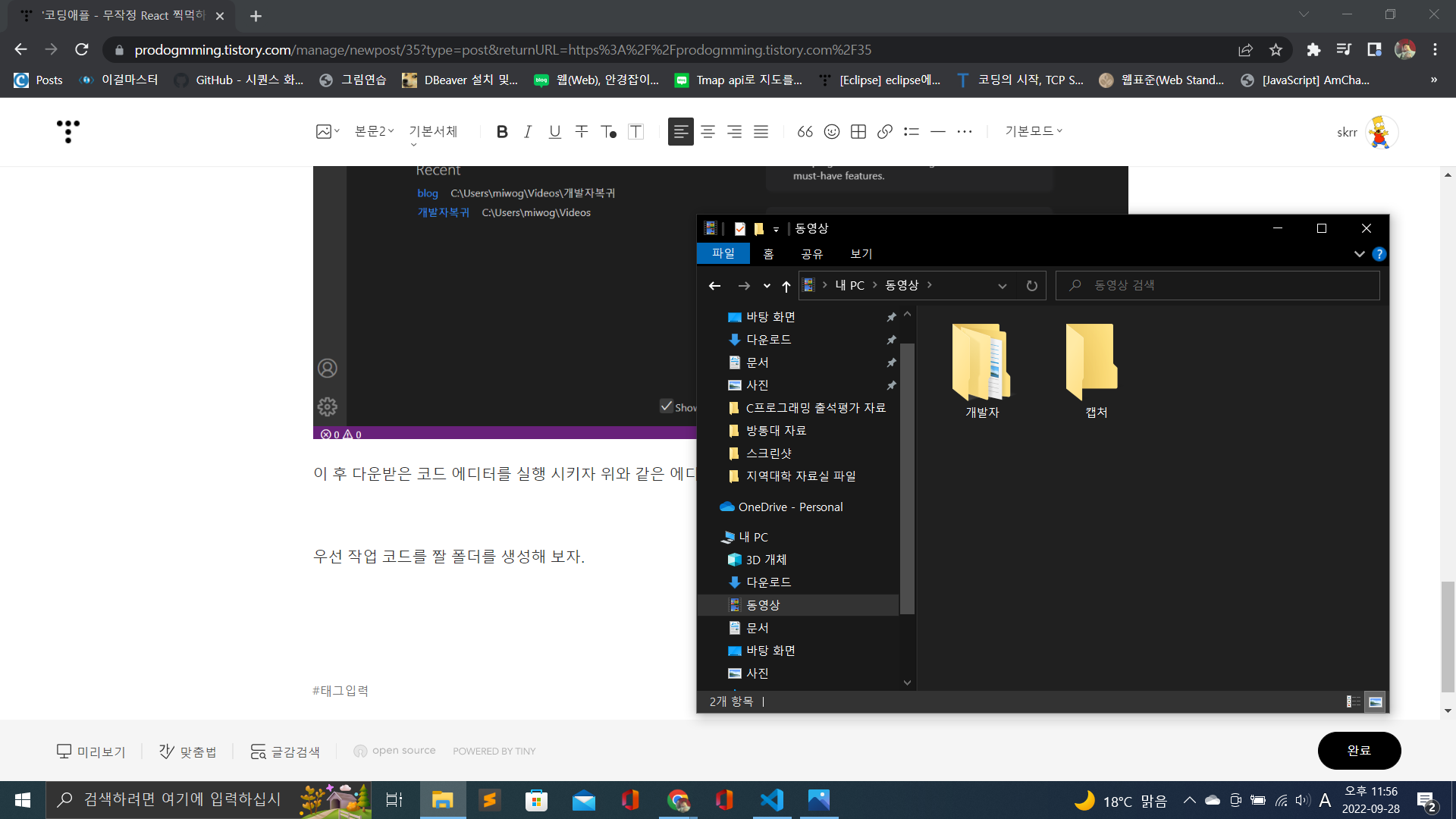Open the 기본모드 editor mode dropdown
1456x819 pixels.
pyautogui.click(x=1034, y=131)
